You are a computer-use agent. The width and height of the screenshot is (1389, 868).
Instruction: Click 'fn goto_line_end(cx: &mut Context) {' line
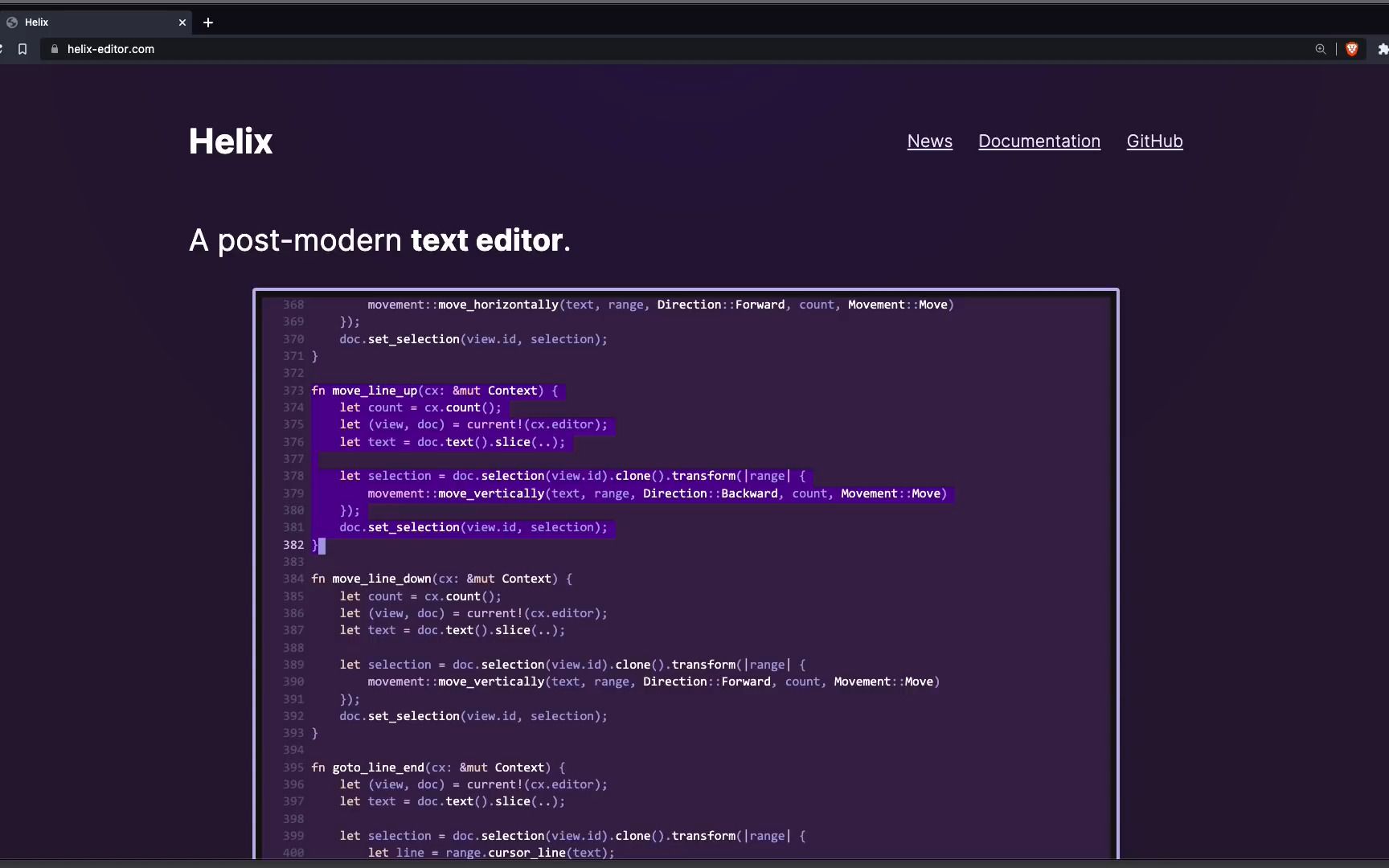438,768
